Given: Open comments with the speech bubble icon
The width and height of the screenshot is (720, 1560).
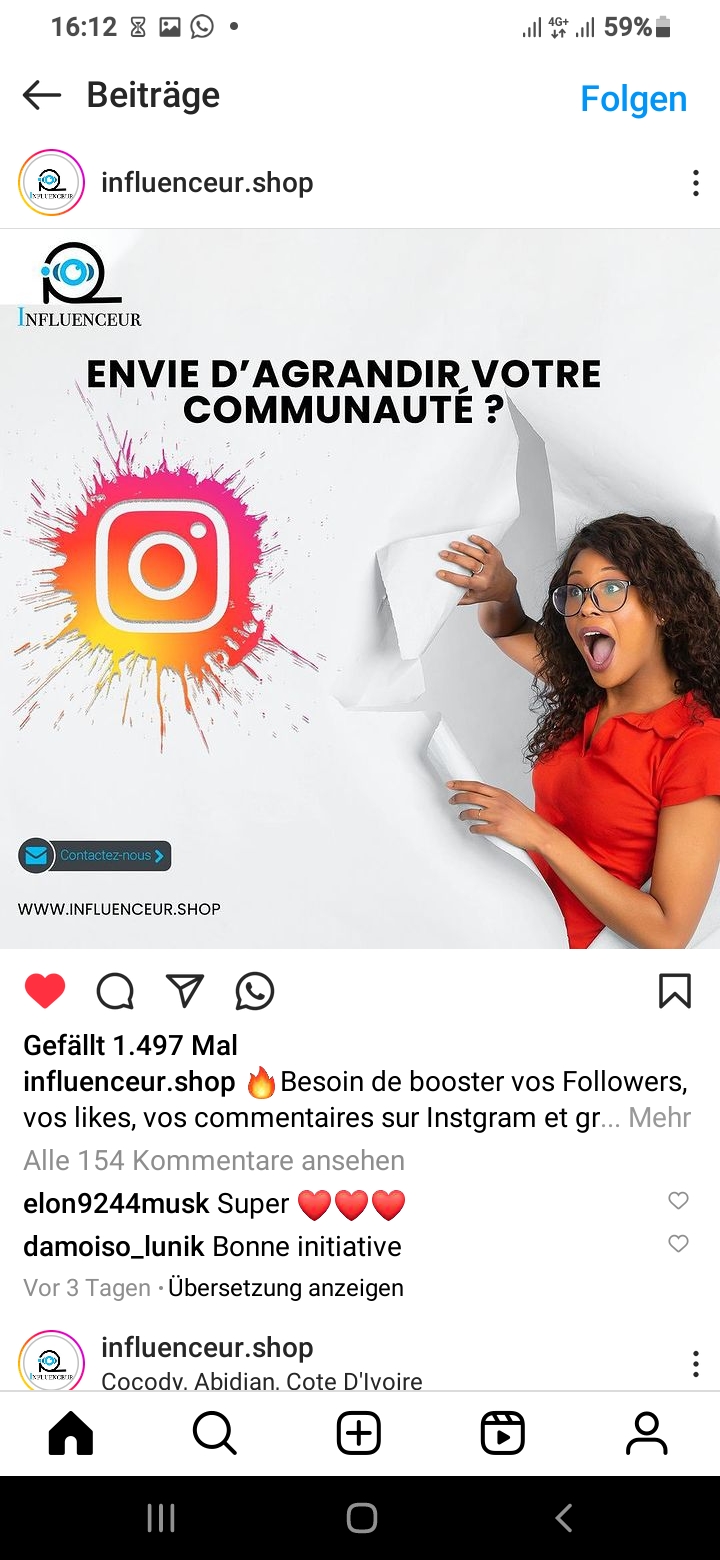Looking at the screenshot, I should (115, 991).
